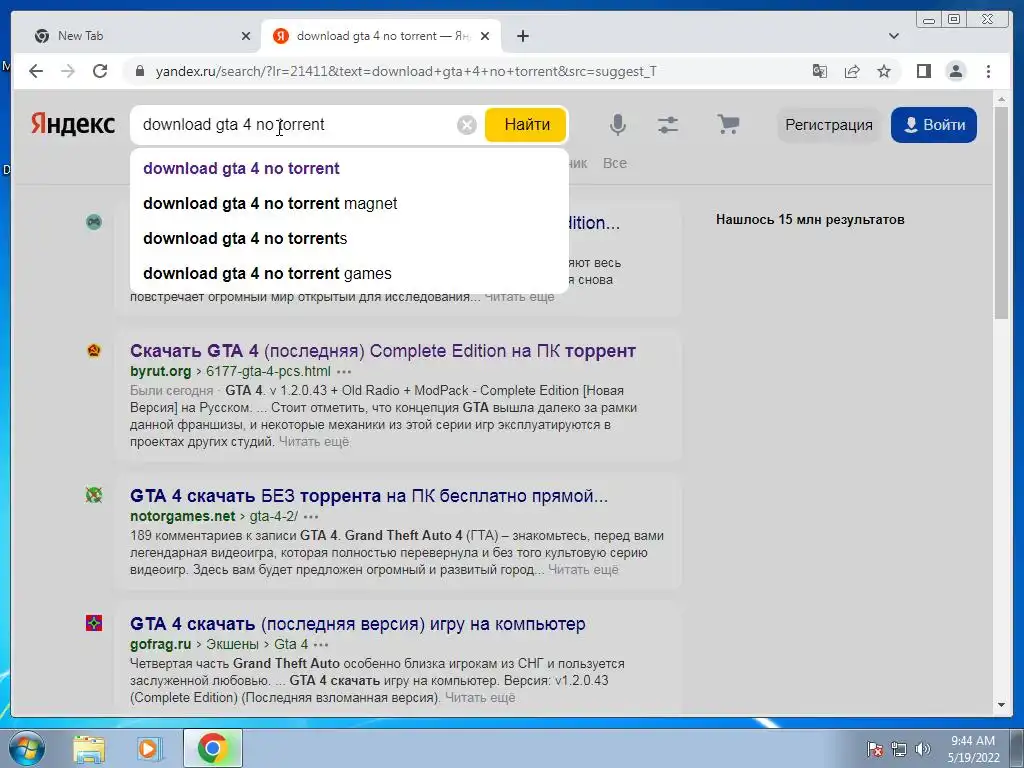This screenshot has width=1024, height=768.
Task: Click the gofrag.ru favicon
Action: (x=94, y=623)
